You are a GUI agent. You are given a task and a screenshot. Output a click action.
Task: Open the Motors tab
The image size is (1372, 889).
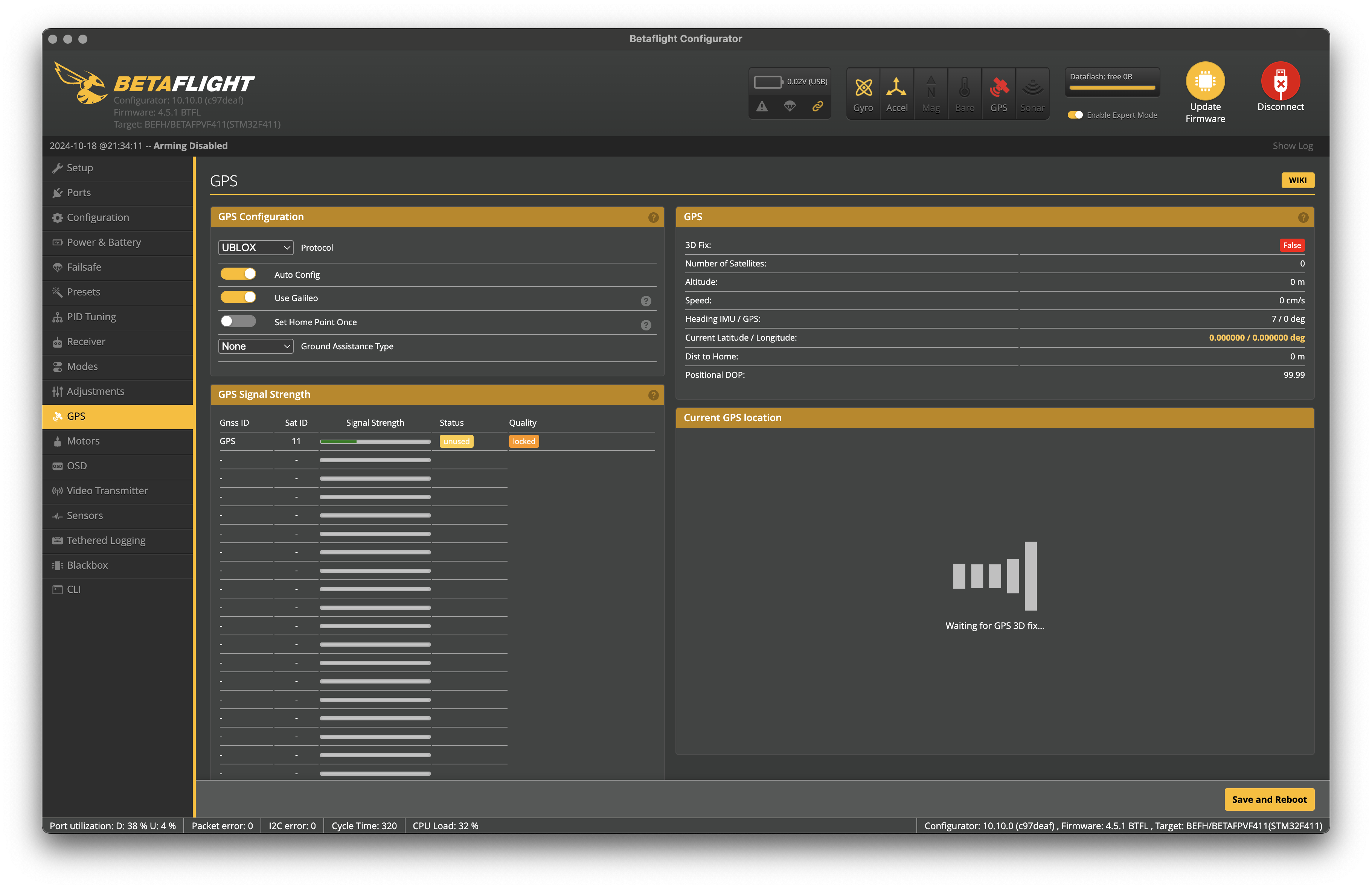coord(117,441)
